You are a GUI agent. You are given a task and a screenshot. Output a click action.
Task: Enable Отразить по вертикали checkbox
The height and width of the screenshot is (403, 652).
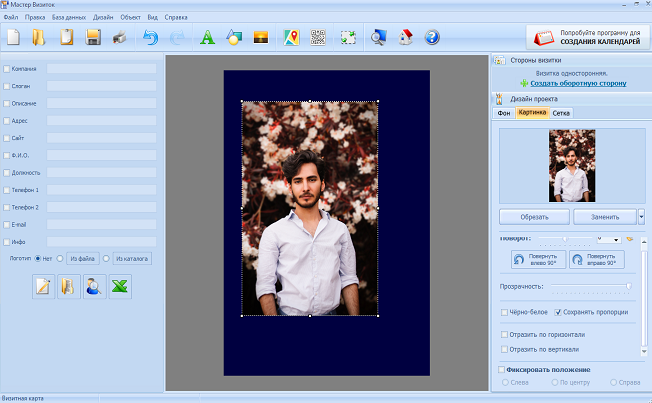click(x=504, y=349)
